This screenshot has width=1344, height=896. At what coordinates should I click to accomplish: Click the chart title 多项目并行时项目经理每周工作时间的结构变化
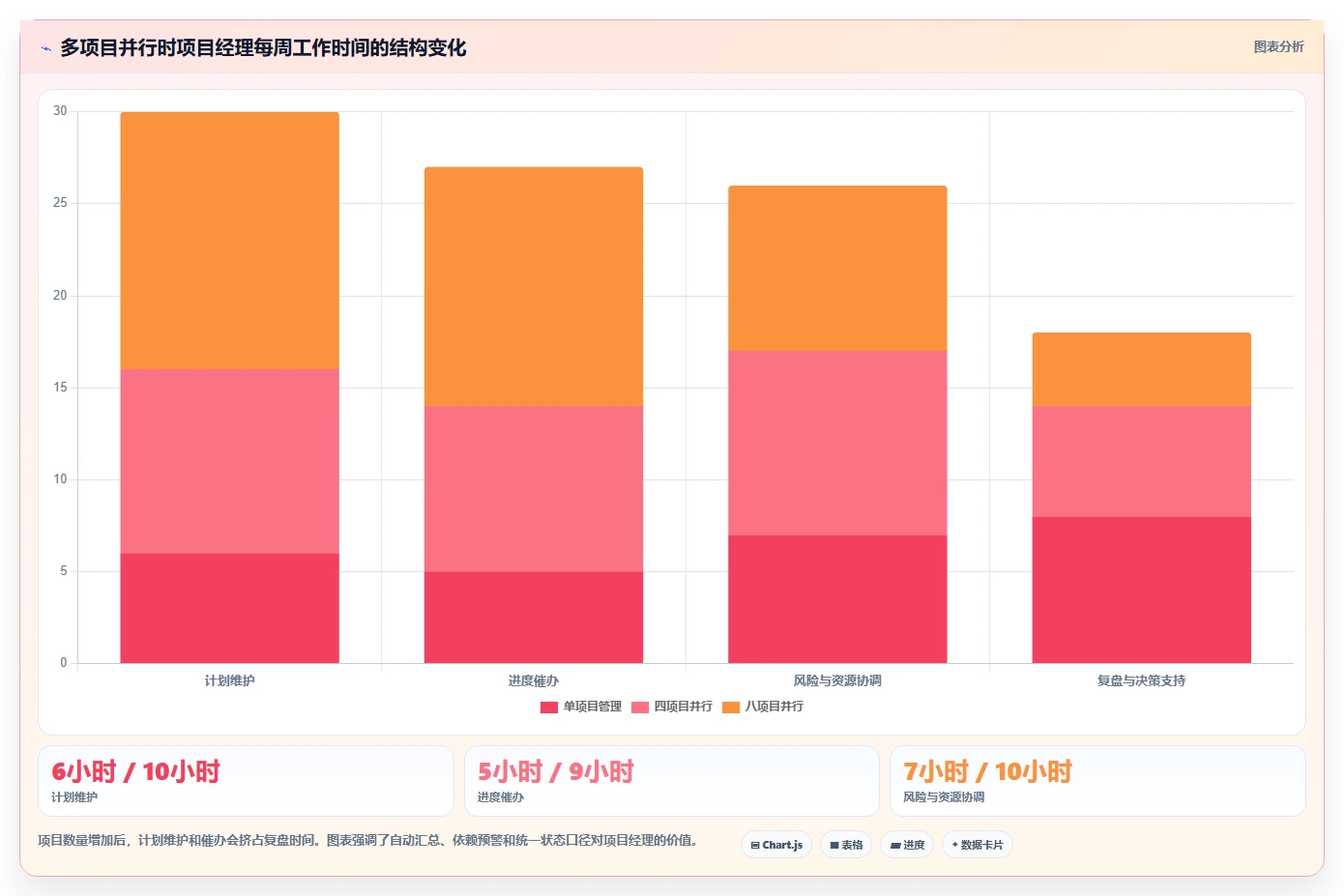(263, 47)
